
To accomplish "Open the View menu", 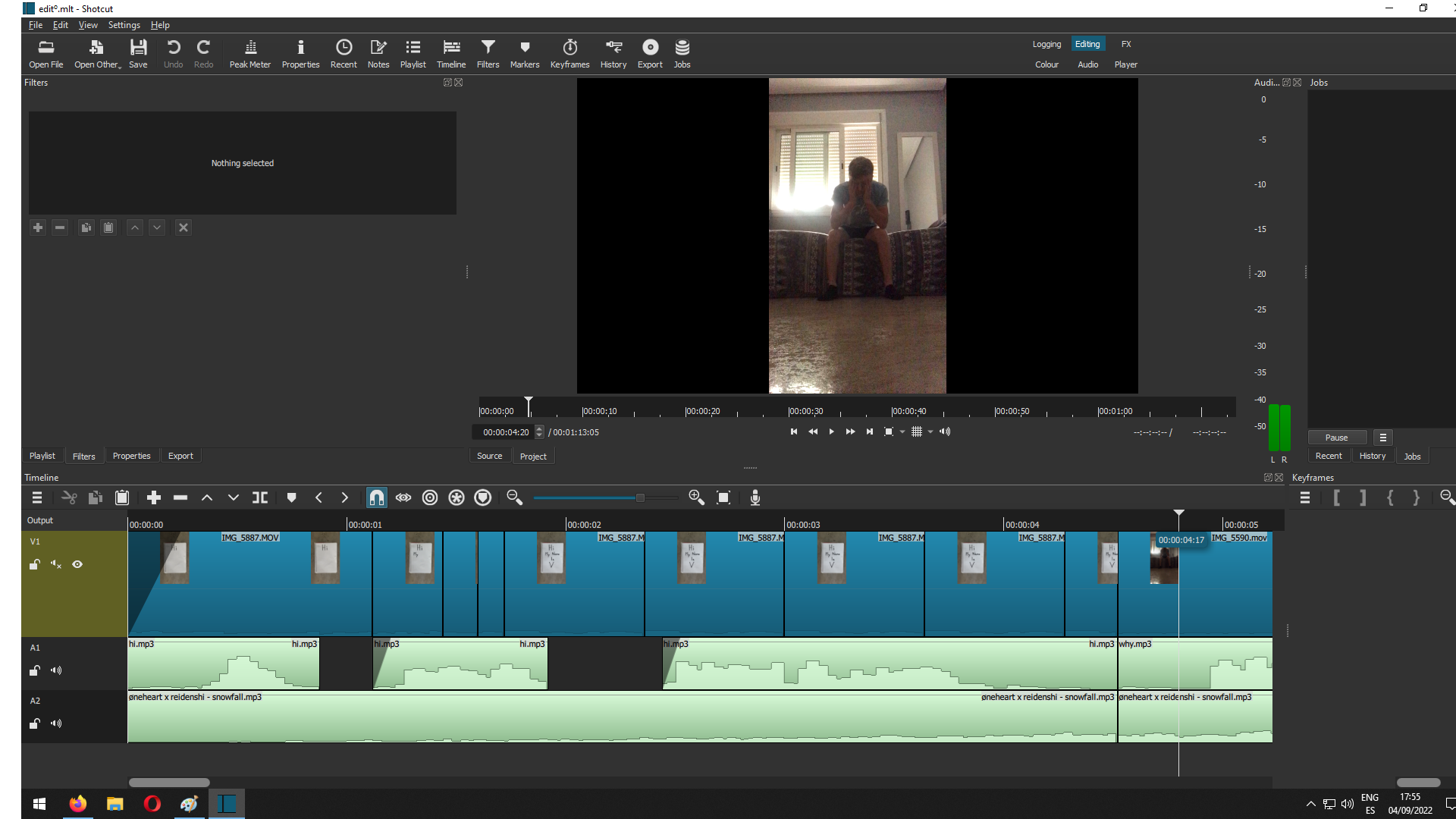I will click(x=88, y=25).
